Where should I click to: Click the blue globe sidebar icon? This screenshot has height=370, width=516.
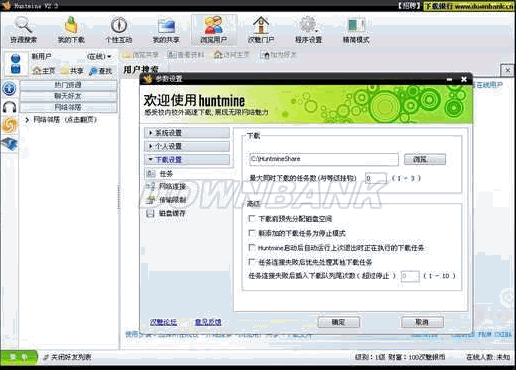click(9, 88)
